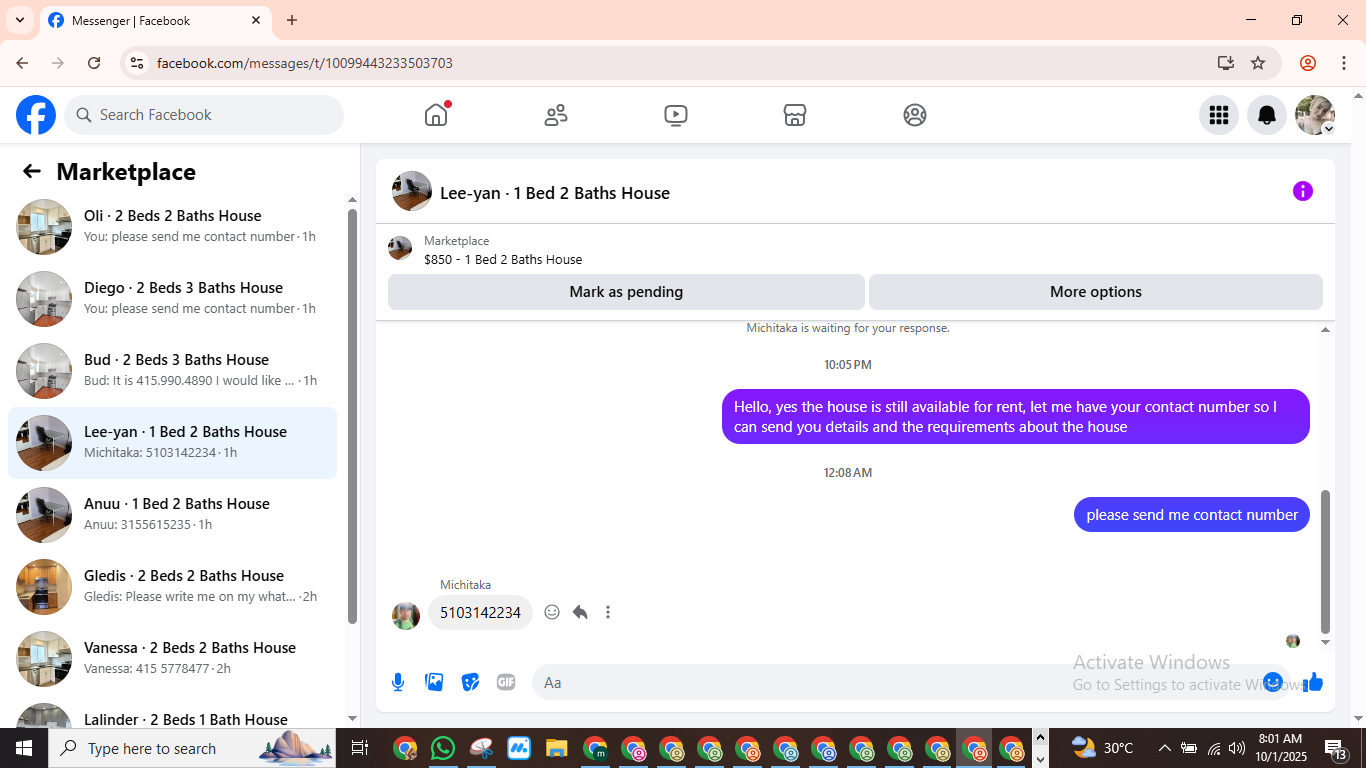Viewport: 1366px width, 768px height.
Task: Open File Explorer from the taskbar
Action: (x=557, y=748)
